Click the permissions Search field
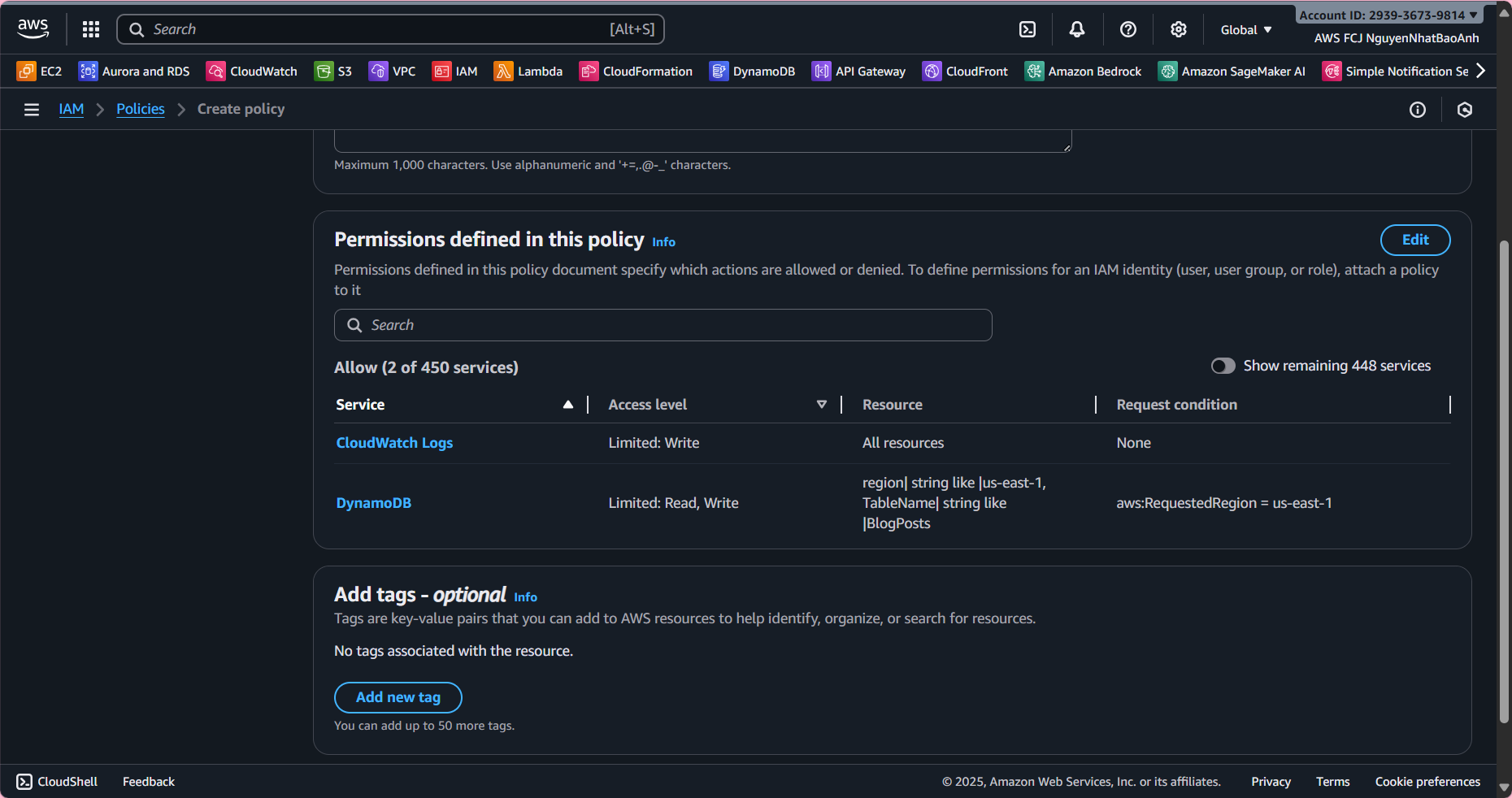The width and height of the screenshot is (1512, 798). click(663, 325)
